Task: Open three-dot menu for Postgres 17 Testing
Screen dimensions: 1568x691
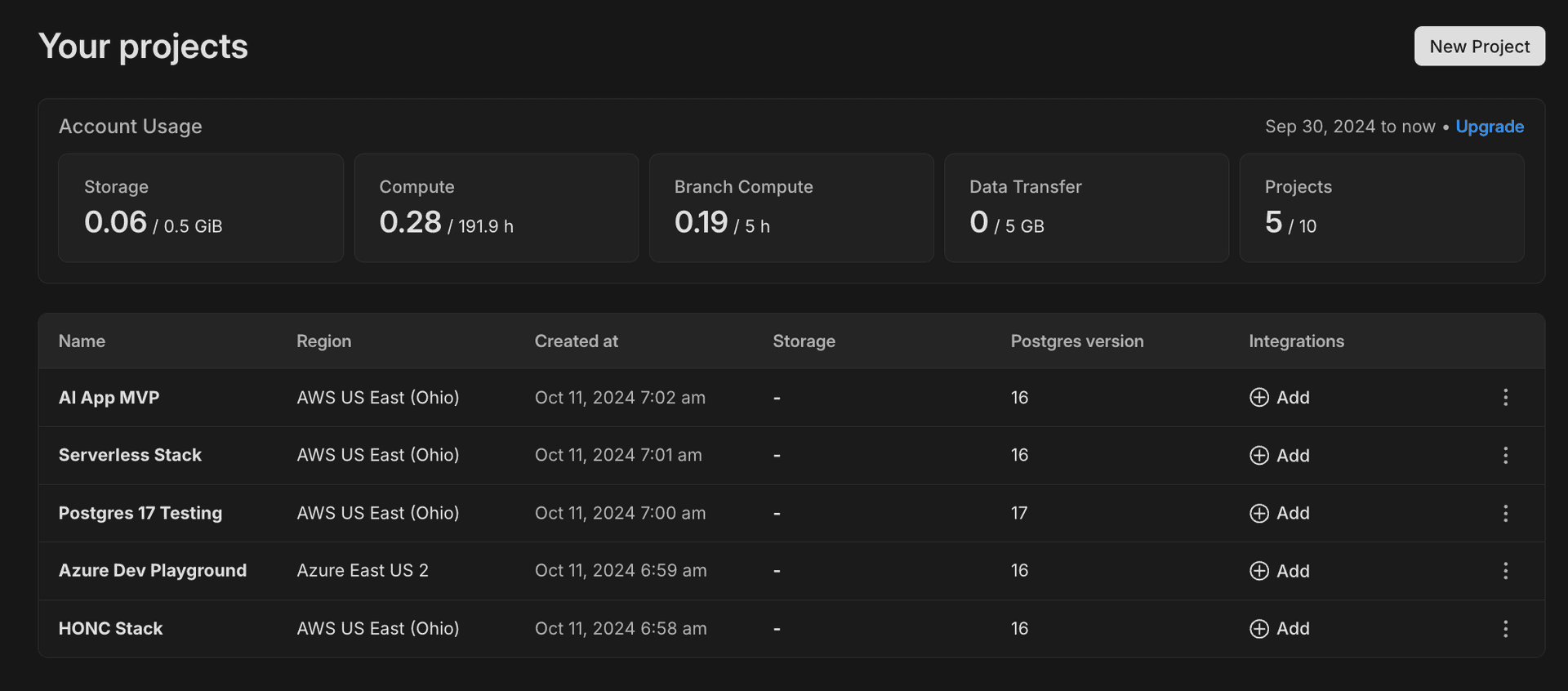Action: [x=1505, y=513]
